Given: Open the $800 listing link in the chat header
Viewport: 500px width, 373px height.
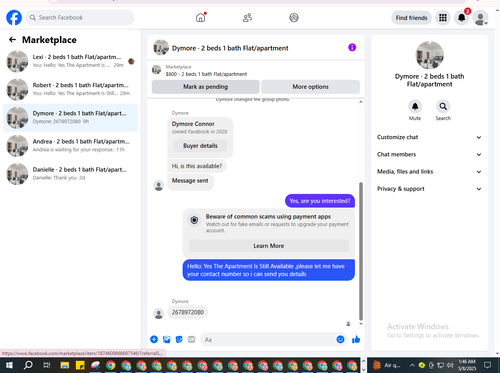Looking at the screenshot, I should click(206, 74).
